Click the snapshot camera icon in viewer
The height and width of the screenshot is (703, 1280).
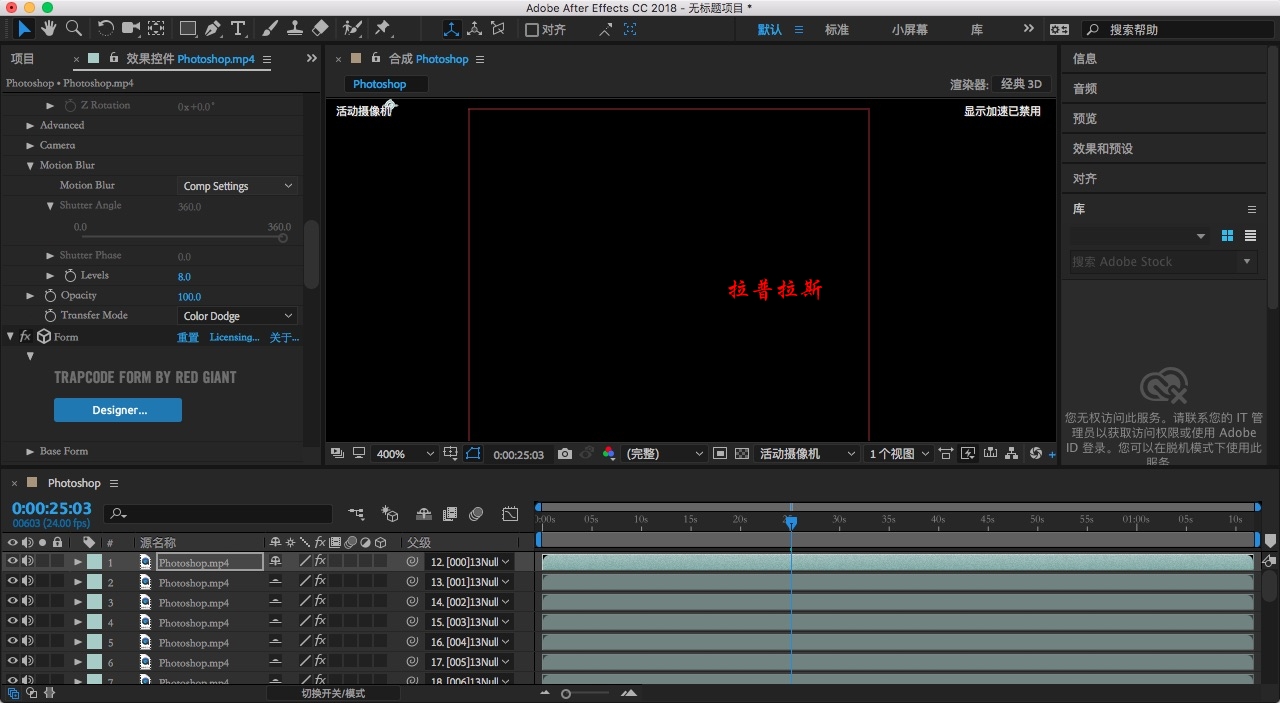click(x=565, y=454)
